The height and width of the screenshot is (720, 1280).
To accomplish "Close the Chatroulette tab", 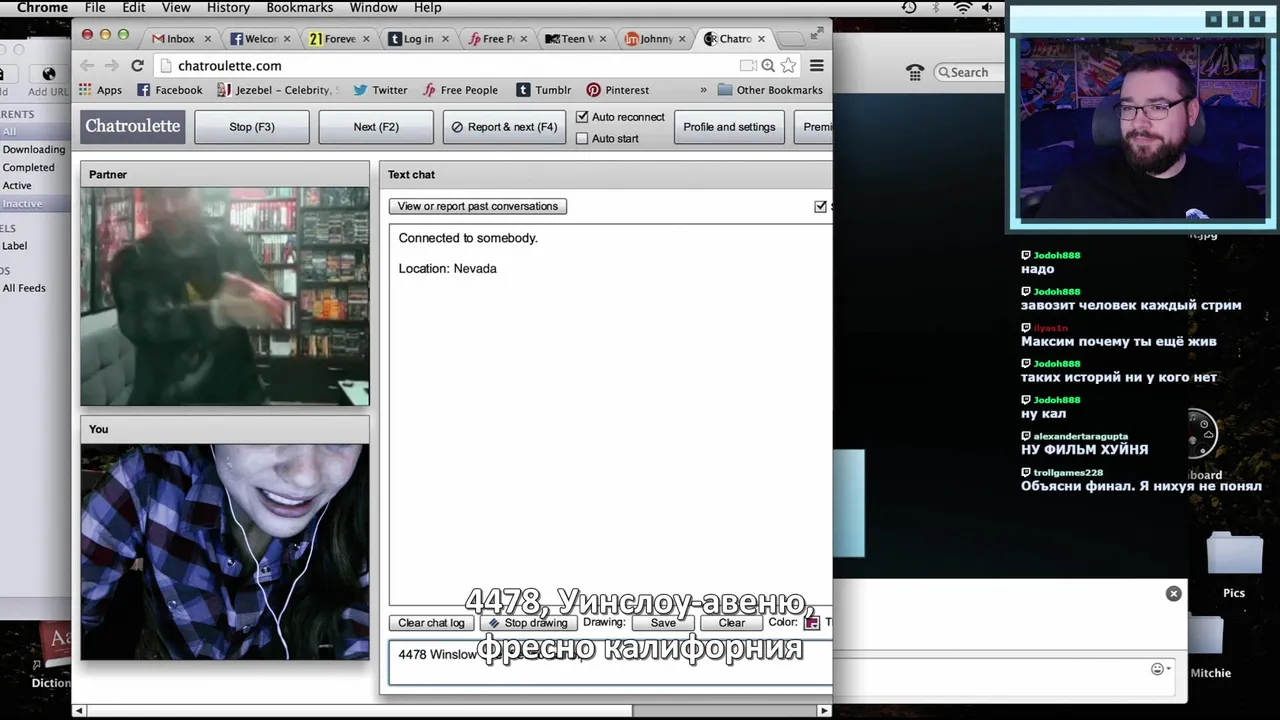I will 761,39.
